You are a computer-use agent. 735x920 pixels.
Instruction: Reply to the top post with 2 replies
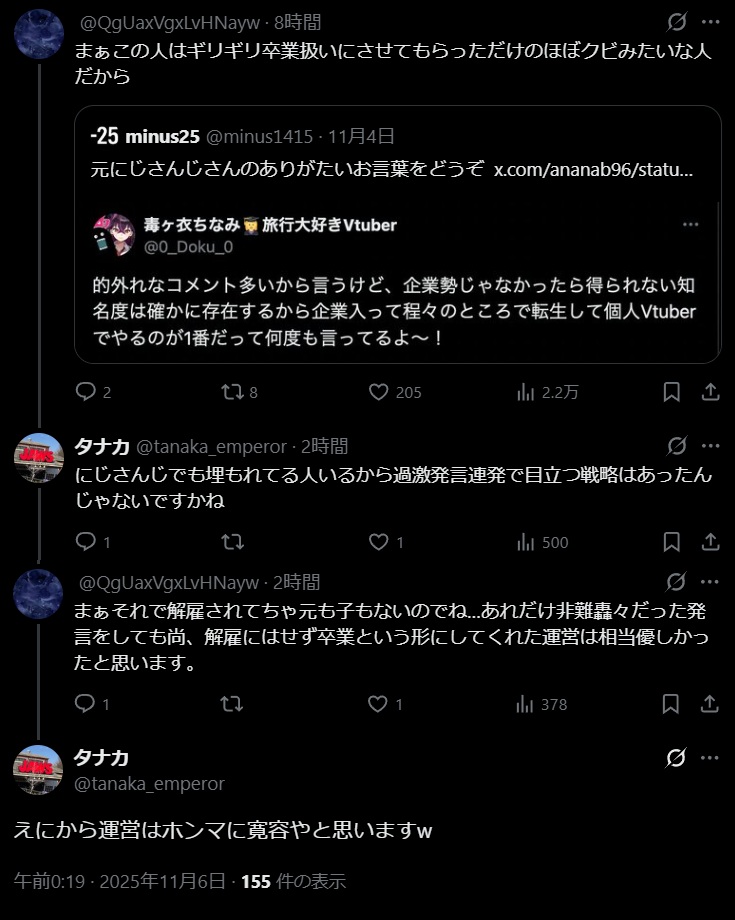(86, 392)
